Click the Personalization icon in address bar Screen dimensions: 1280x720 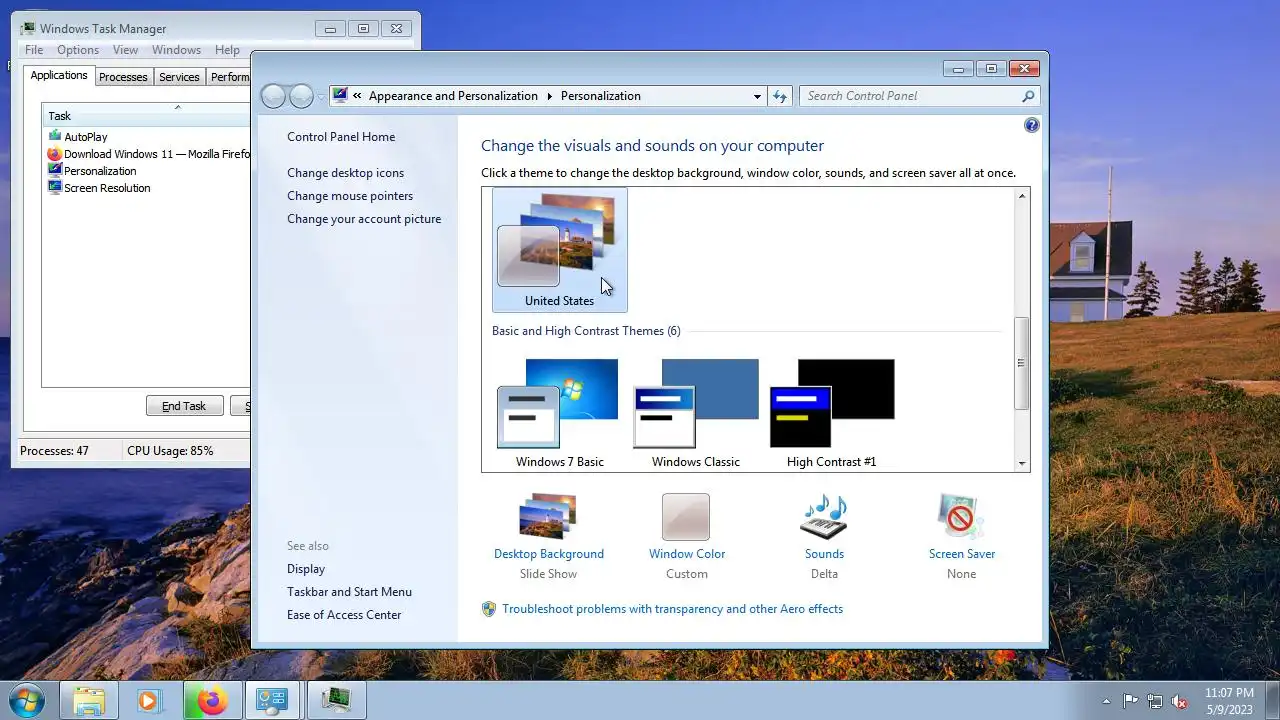click(x=341, y=96)
